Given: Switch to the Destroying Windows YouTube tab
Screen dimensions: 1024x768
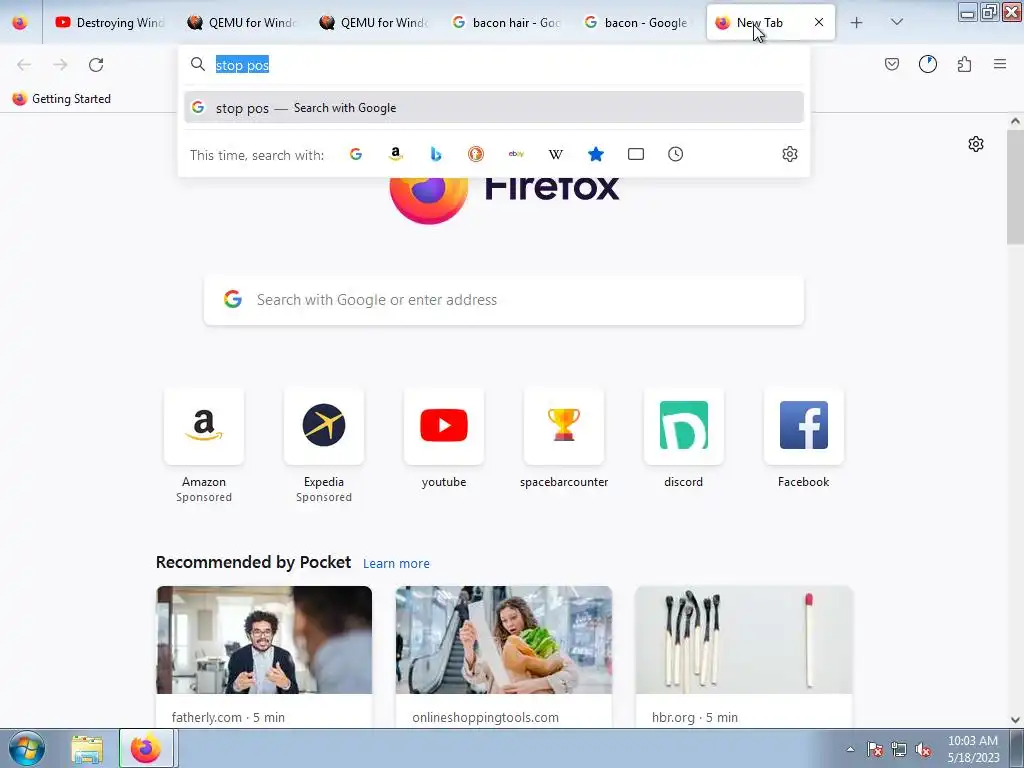Looking at the screenshot, I should click(x=109, y=23).
